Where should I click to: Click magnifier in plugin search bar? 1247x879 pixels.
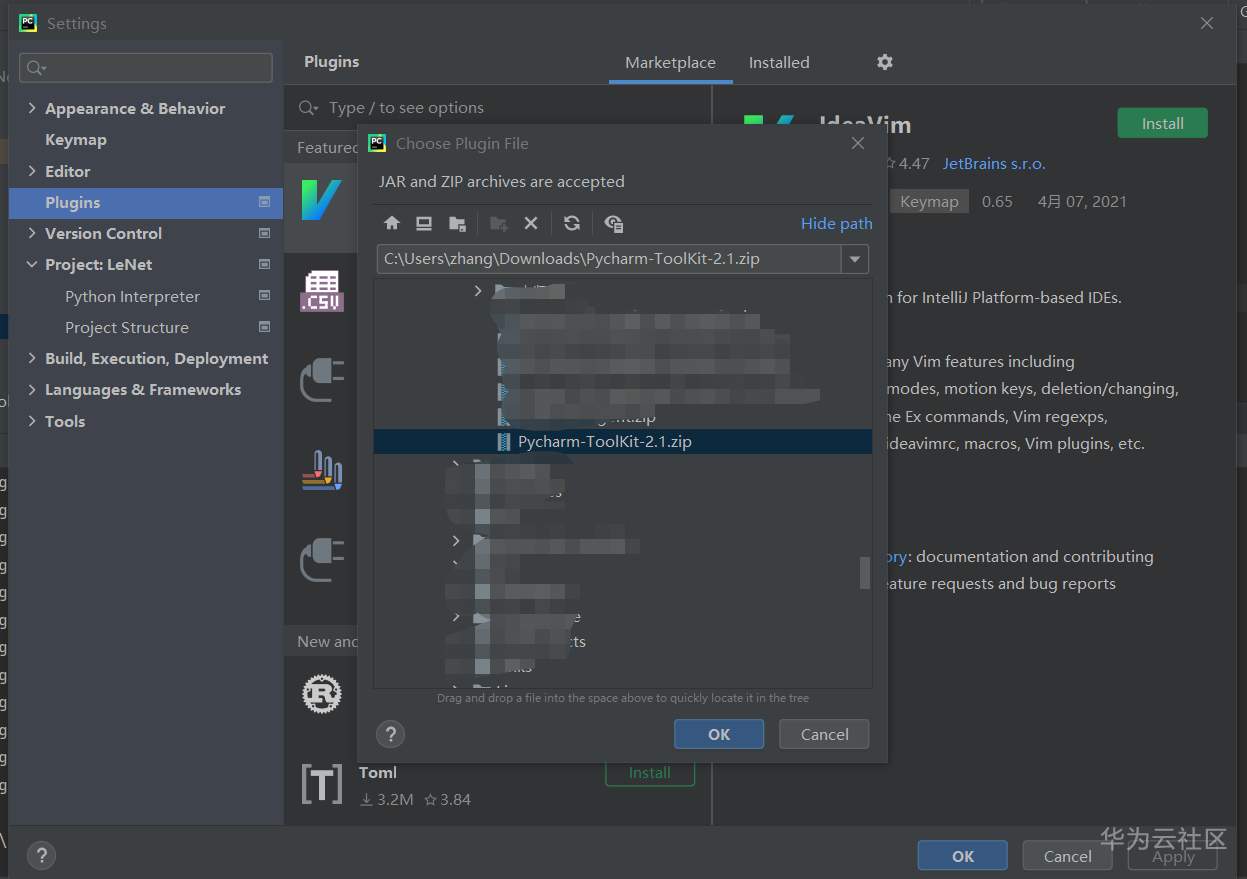tap(309, 108)
